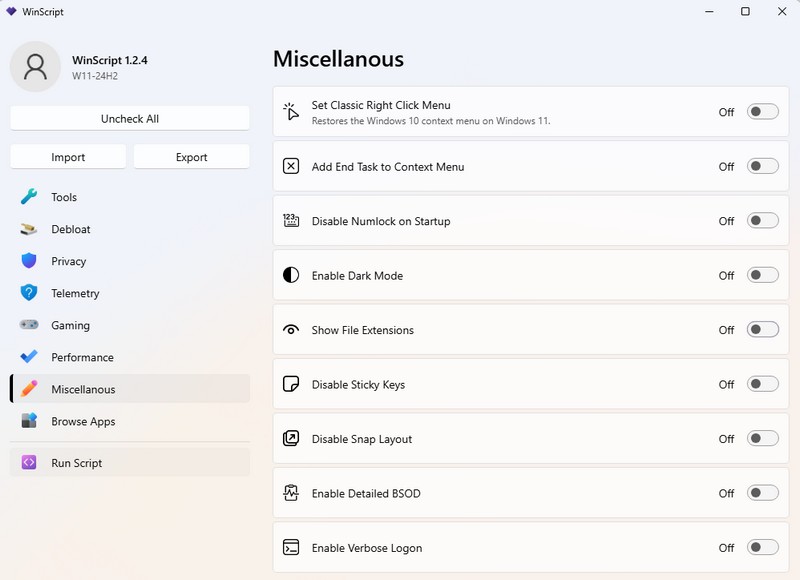
Task: Click the Import button
Action: click(68, 157)
